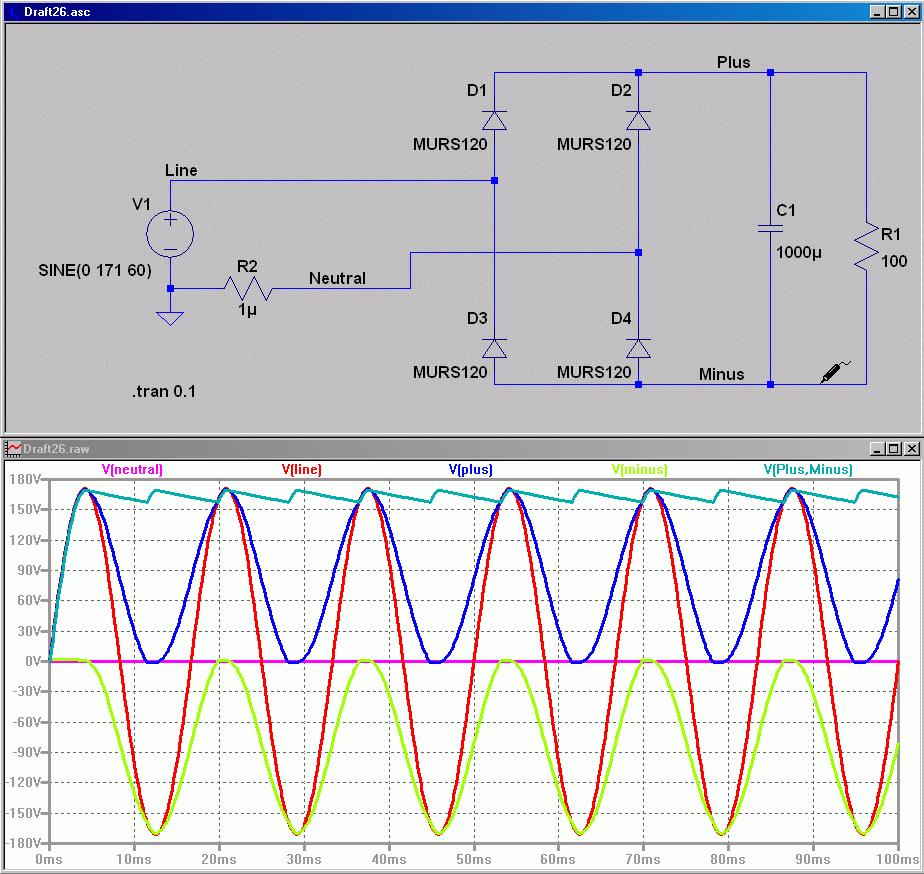Click the Draft26.raw title bar

click(462, 448)
